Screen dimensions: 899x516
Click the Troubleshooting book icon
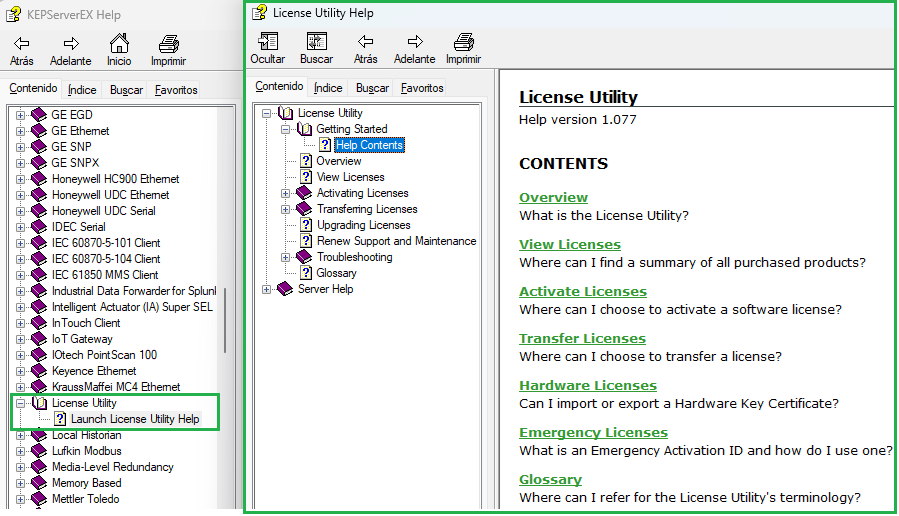[304, 257]
